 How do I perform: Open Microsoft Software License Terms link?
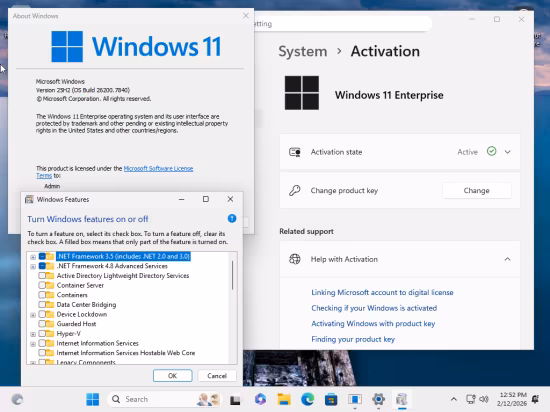click(x=158, y=168)
